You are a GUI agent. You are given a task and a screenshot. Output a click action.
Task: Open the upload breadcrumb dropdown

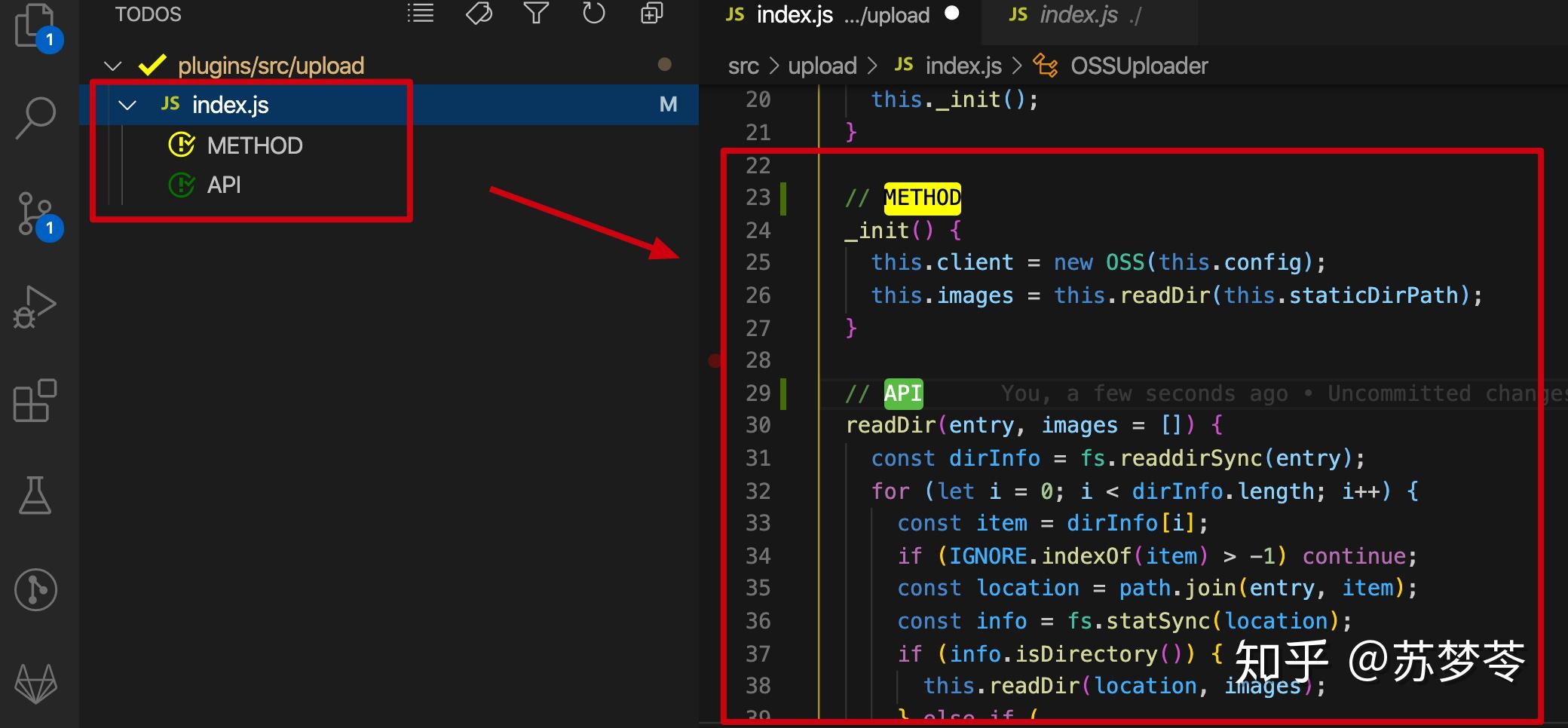pos(822,66)
